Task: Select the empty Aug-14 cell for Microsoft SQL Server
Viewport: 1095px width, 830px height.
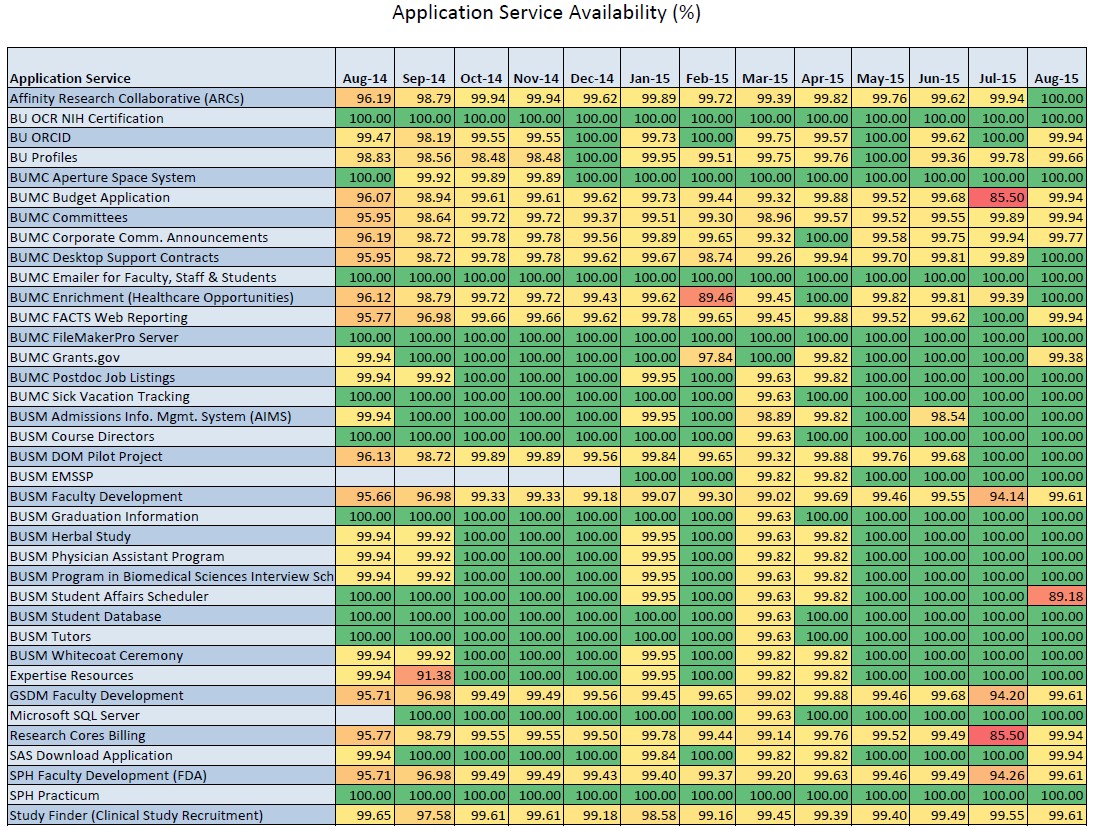Action: pyautogui.click(x=365, y=716)
